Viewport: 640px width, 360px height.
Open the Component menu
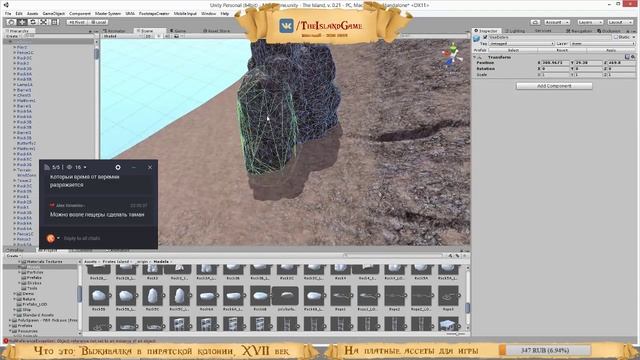[80, 13]
